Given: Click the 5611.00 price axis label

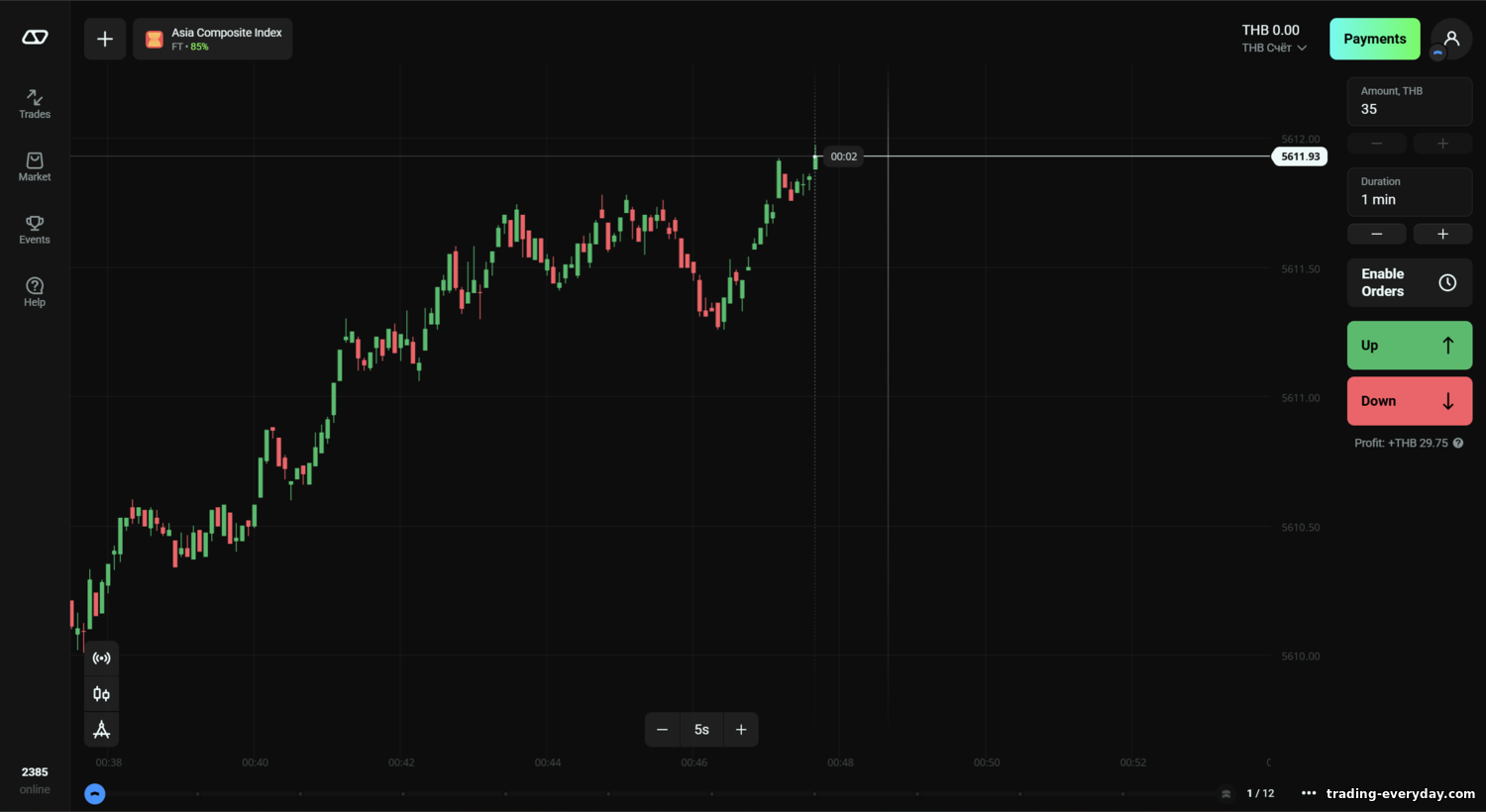Looking at the screenshot, I should (1301, 397).
